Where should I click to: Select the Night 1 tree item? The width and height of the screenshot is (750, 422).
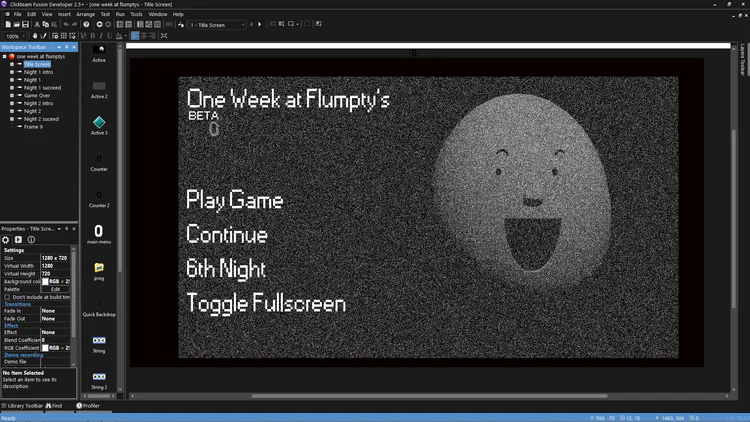pyautogui.click(x=32, y=80)
